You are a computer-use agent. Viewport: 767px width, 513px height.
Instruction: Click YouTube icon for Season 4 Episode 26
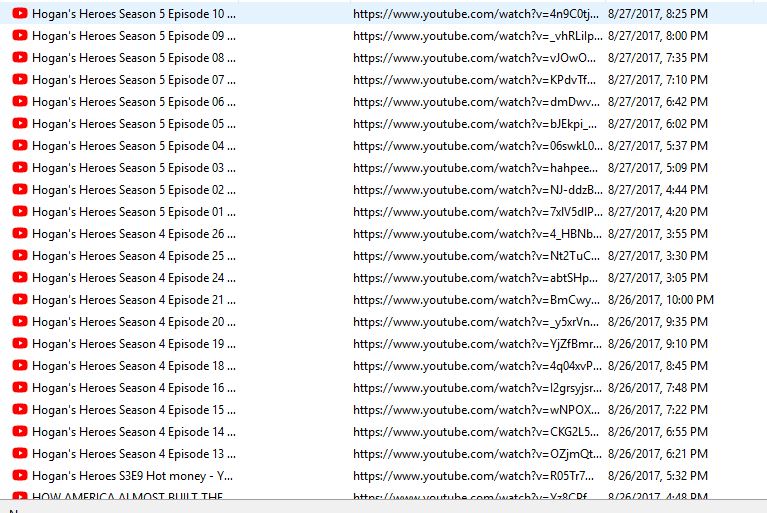20,233
